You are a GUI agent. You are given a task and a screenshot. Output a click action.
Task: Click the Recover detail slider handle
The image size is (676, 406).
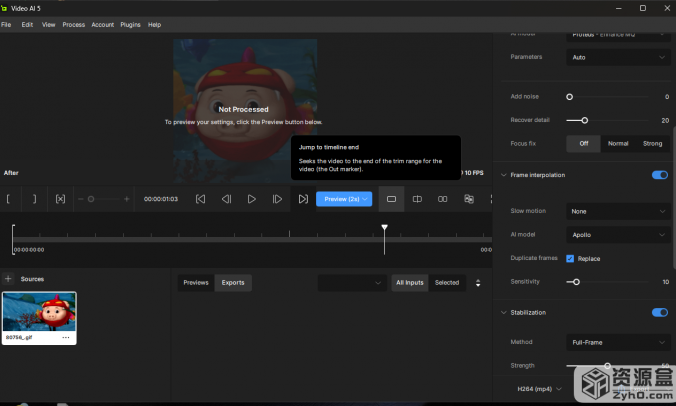[585, 120]
